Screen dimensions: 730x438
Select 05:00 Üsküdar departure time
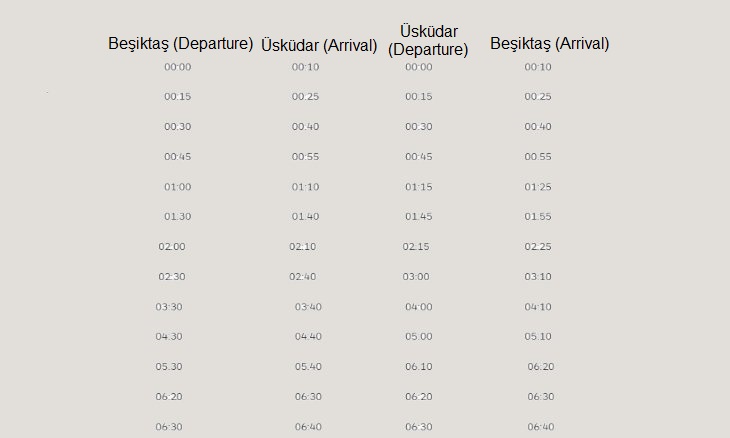click(x=419, y=337)
